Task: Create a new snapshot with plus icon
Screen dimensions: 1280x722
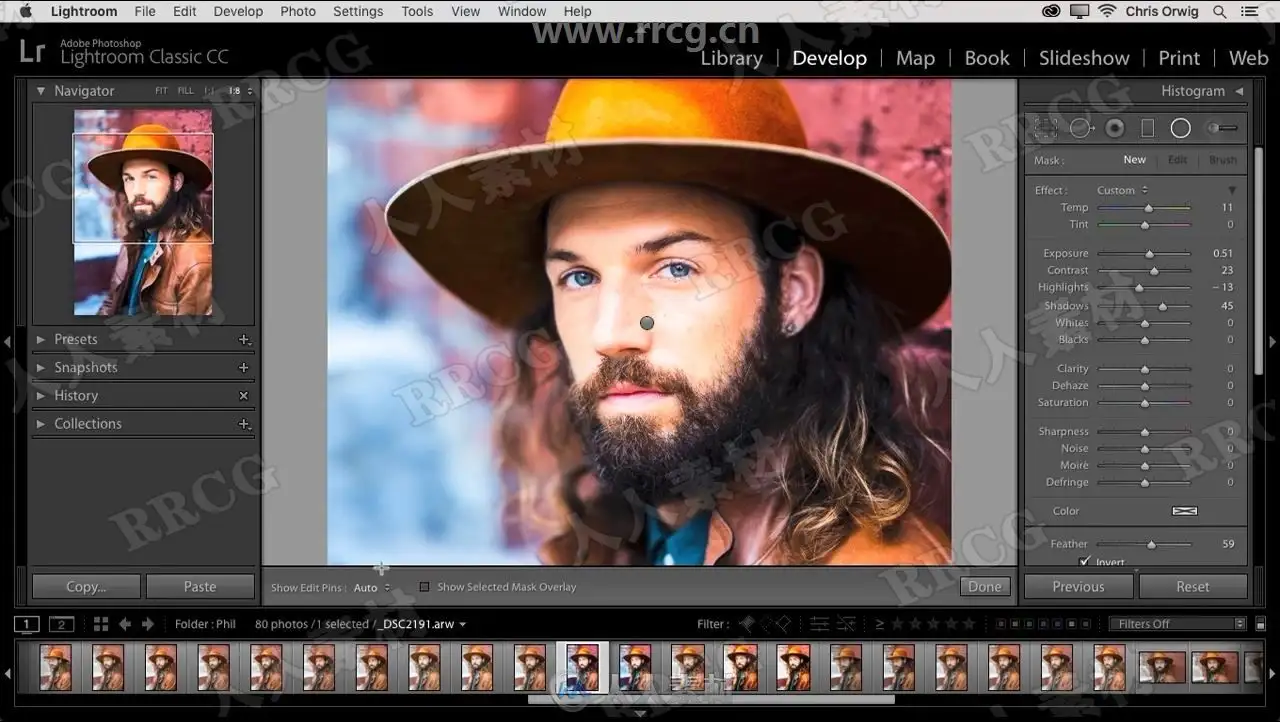Action: tap(244, 368)
